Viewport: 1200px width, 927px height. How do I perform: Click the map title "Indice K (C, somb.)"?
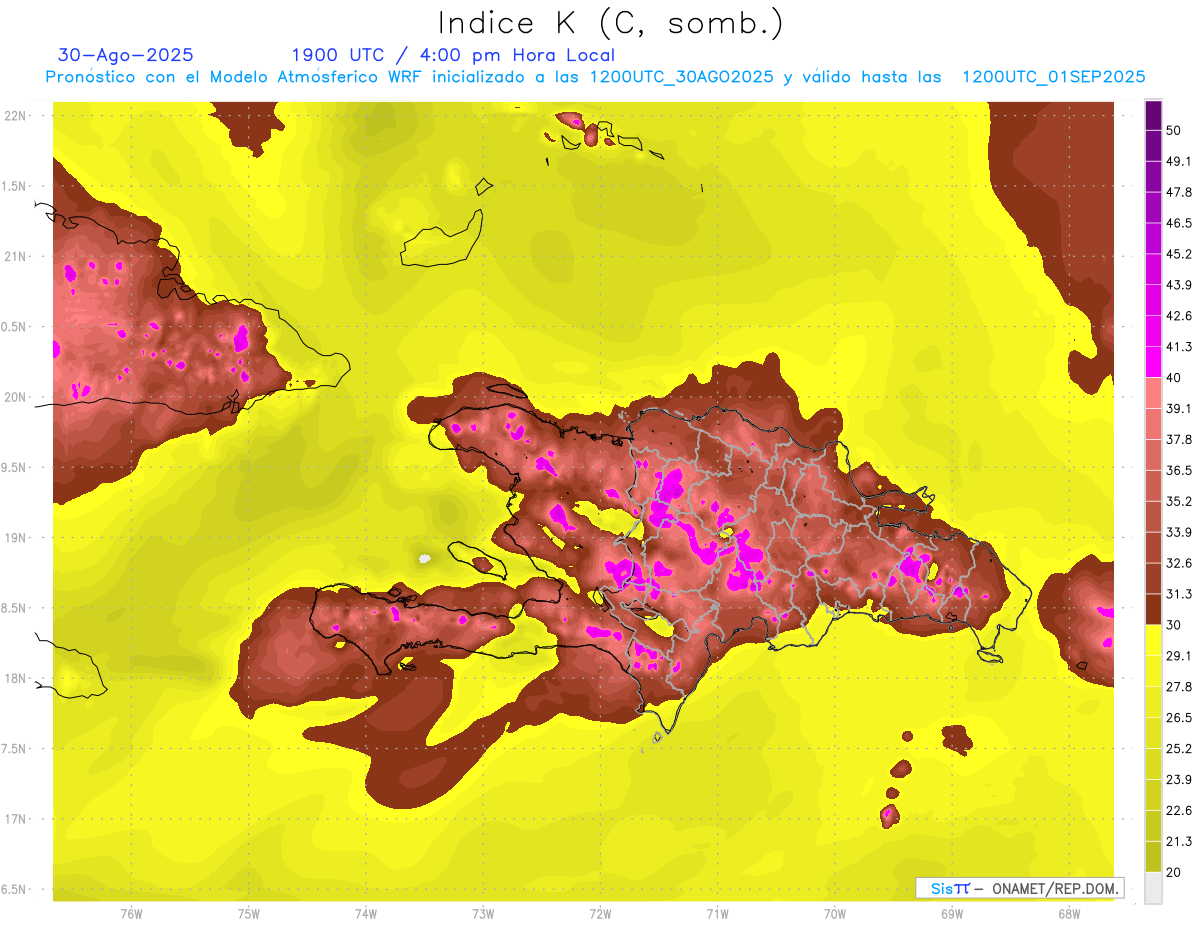tap(610, 22)
